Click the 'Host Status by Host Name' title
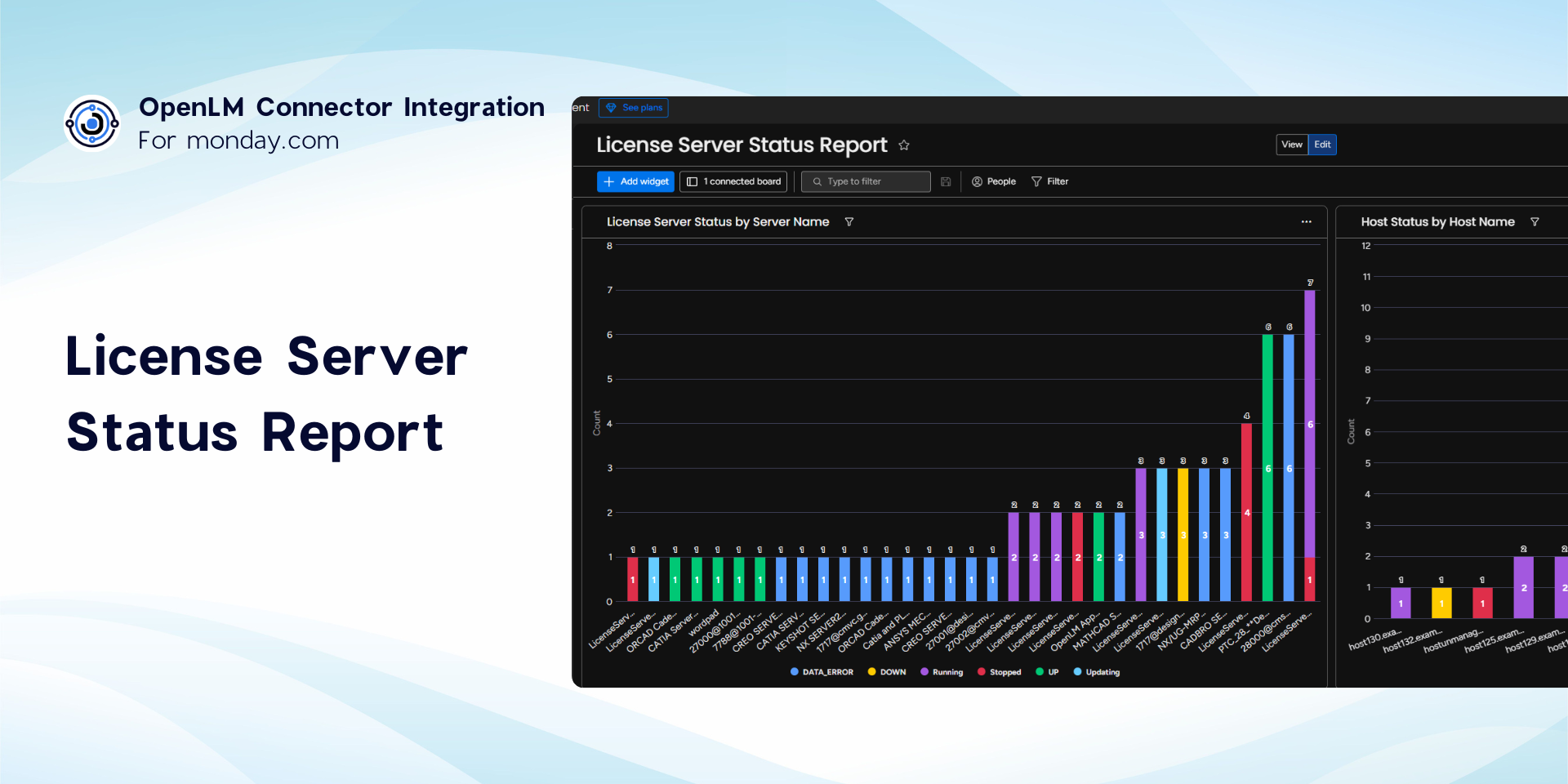Screen dimensions: 1568x784 tap(1437, 222)
